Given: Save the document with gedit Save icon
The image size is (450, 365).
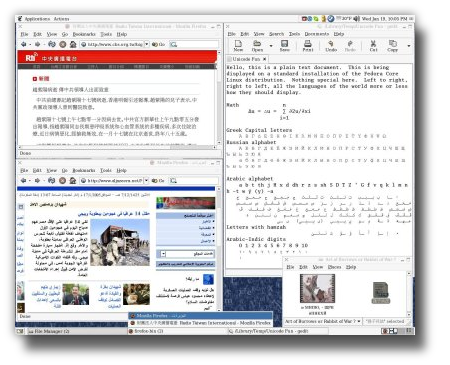Looking at the screenshot, I should (x=284, y=46).
